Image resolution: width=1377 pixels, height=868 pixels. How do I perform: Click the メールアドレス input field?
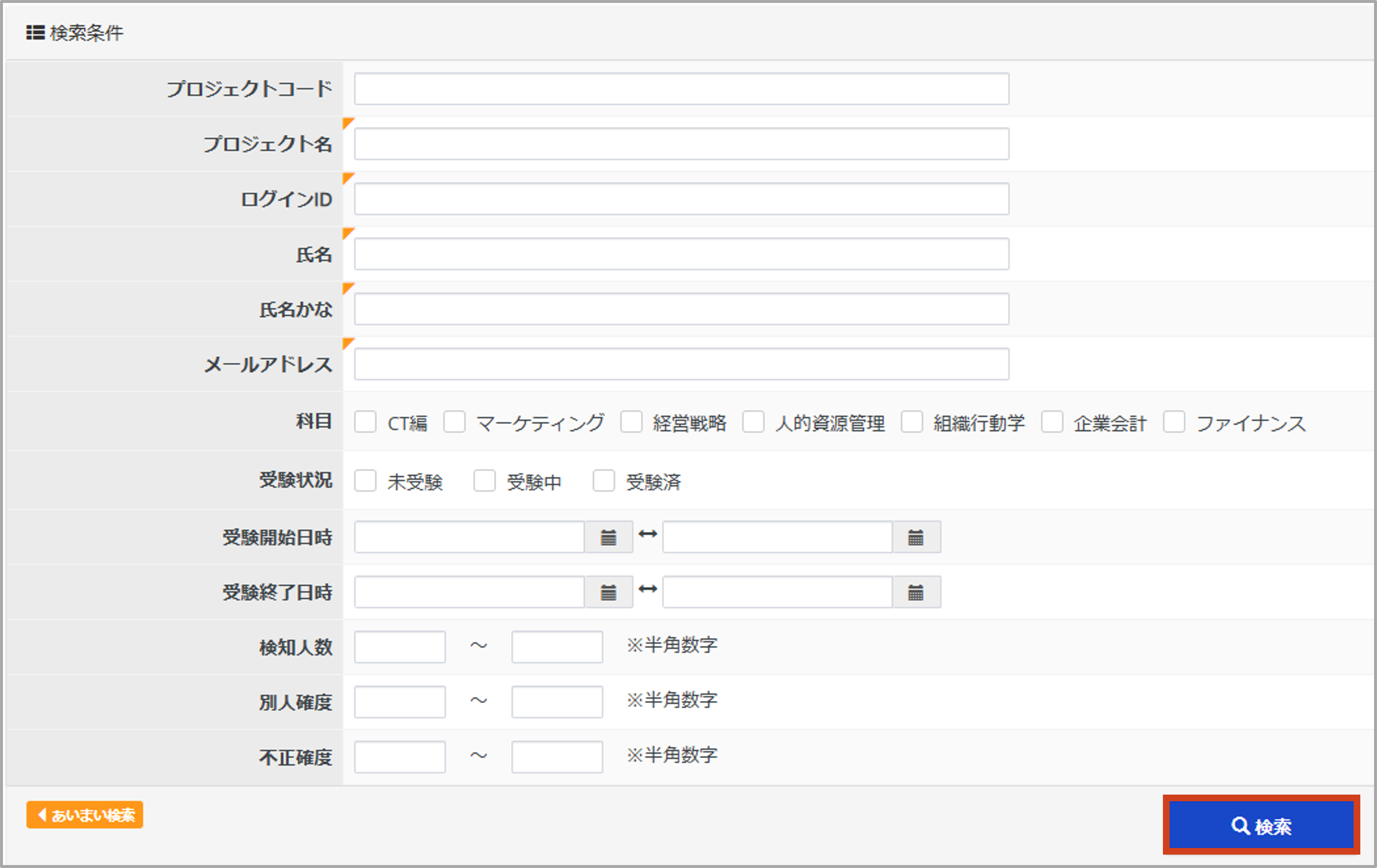coord(680,364)
